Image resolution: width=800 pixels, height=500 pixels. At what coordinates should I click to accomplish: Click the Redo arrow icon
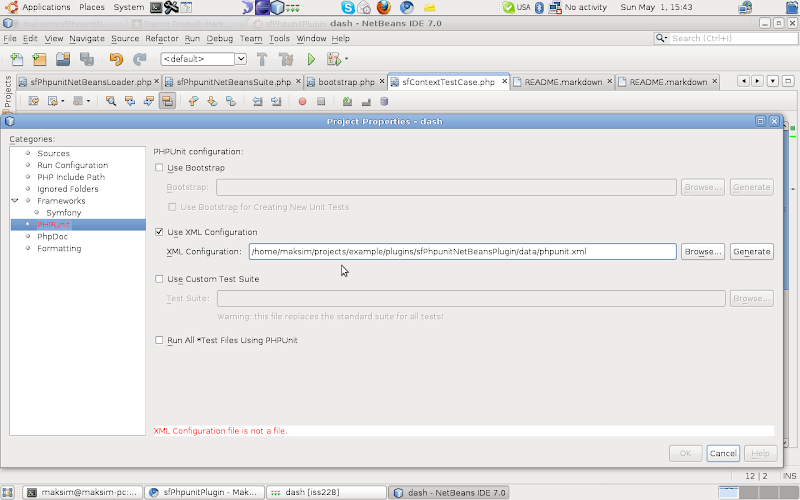[x=139, y=59]
